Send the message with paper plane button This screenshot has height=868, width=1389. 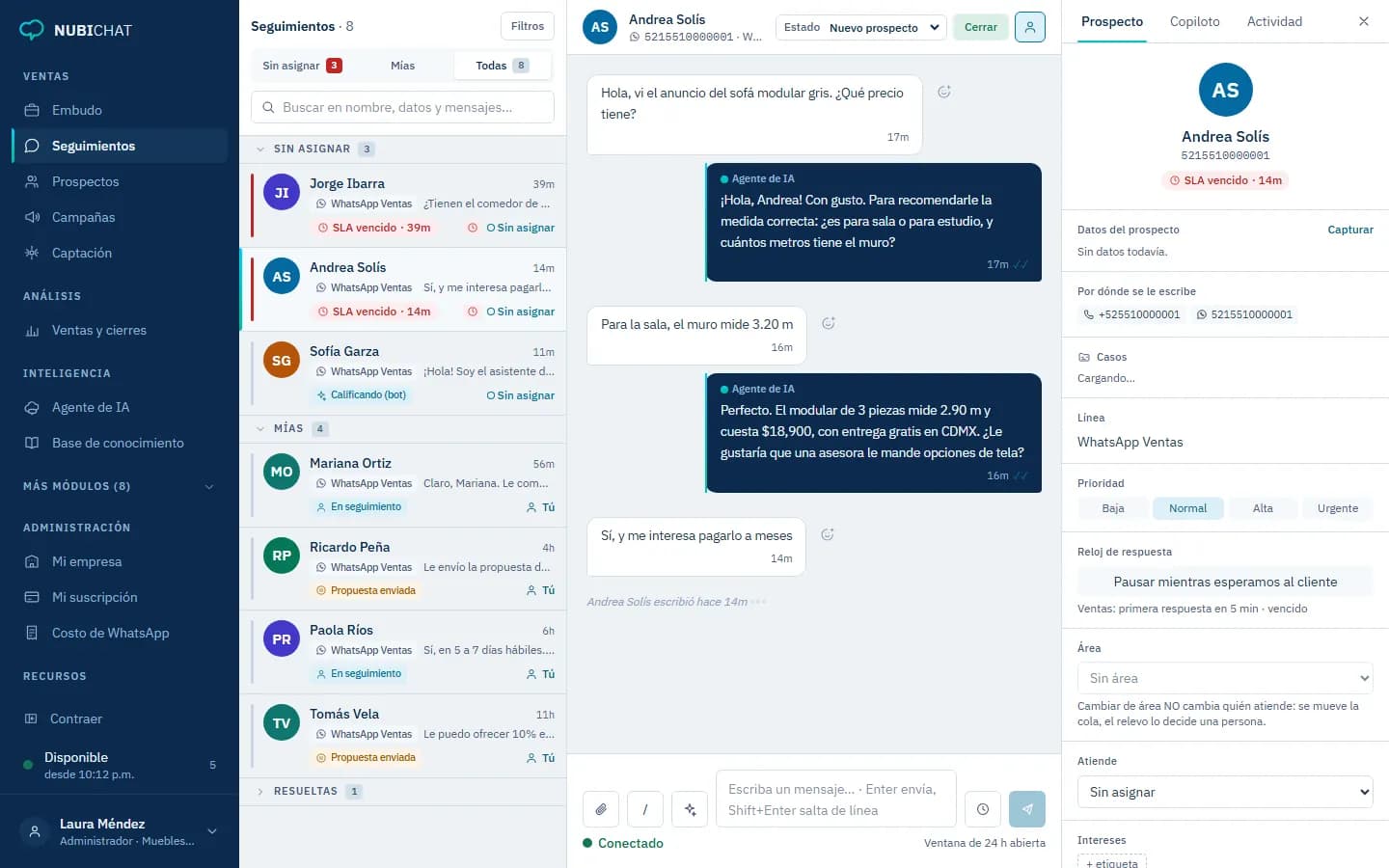point(1027,809)
